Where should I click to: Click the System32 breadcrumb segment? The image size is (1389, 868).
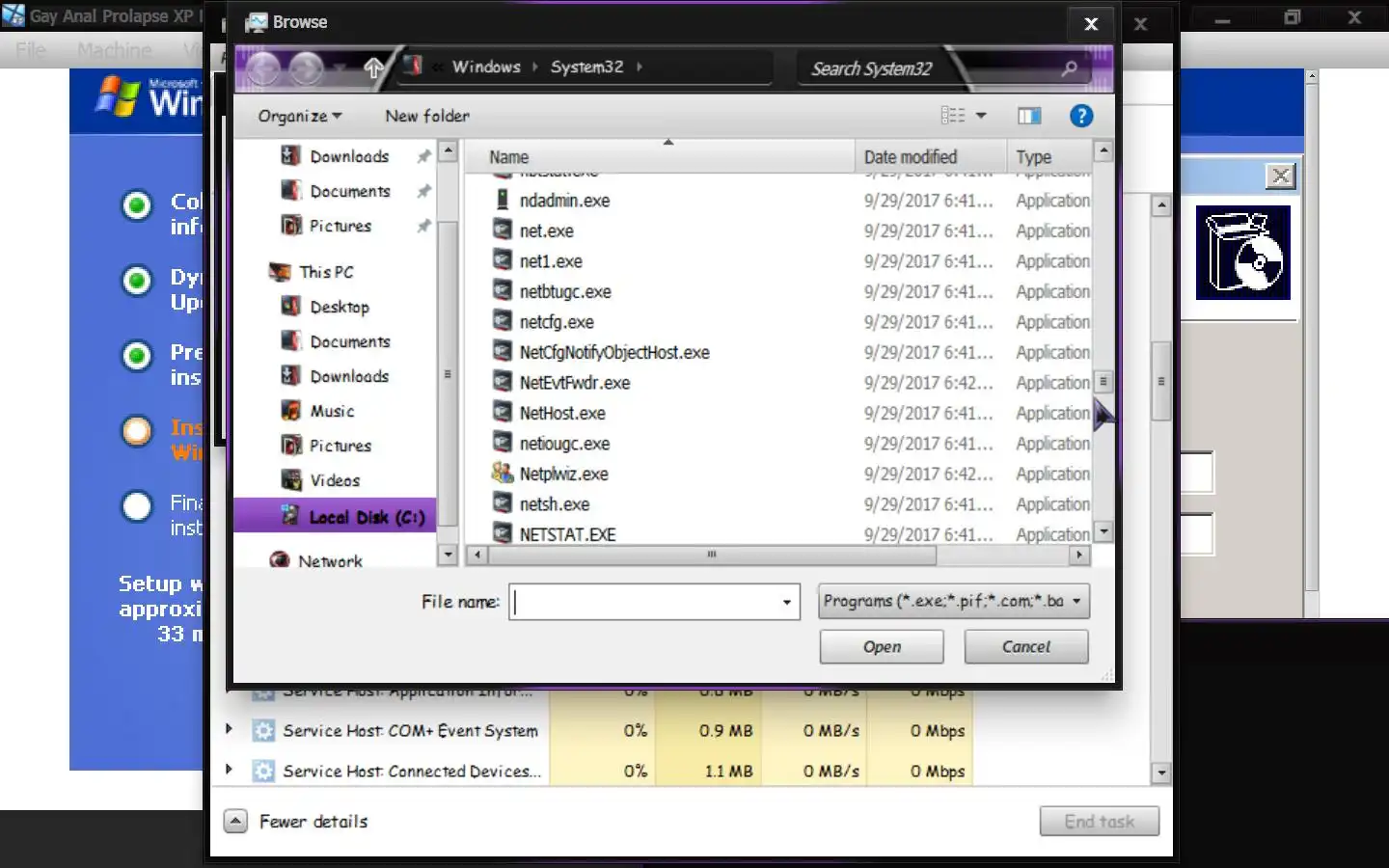(586, 67)
